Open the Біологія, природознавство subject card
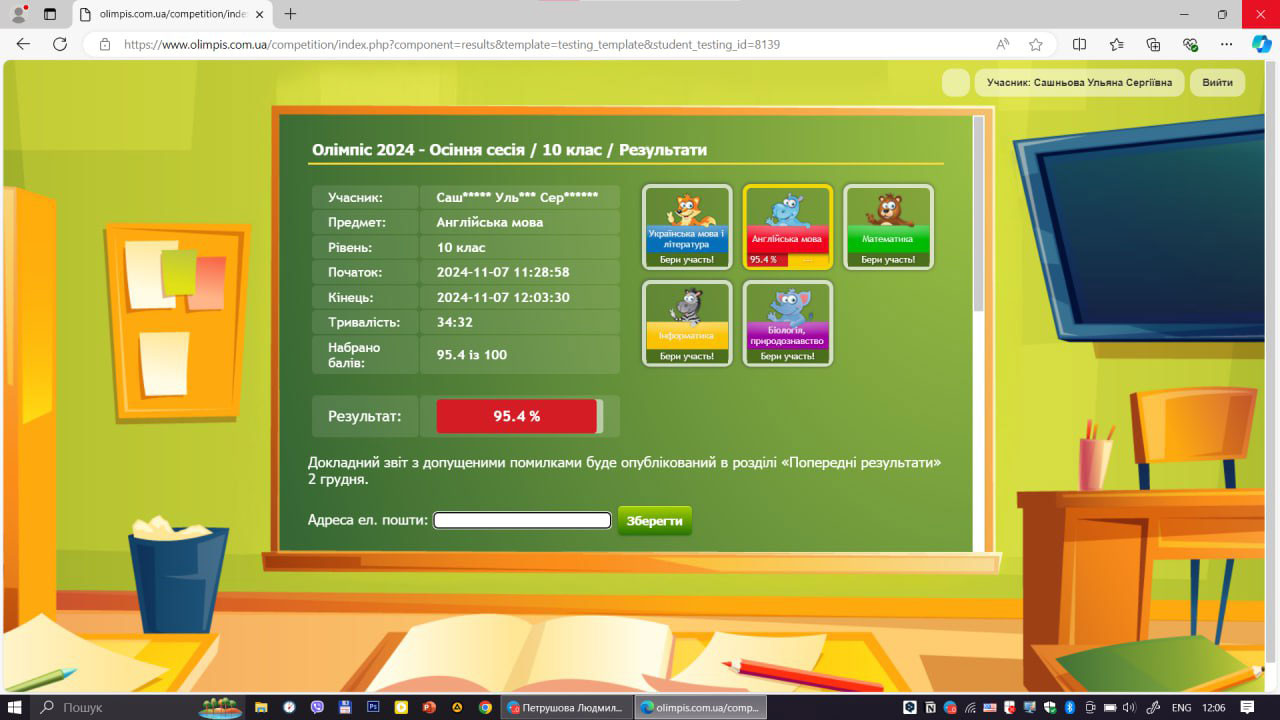The width and height of the screenshot is (1280, 720). (x=788, y=323)
